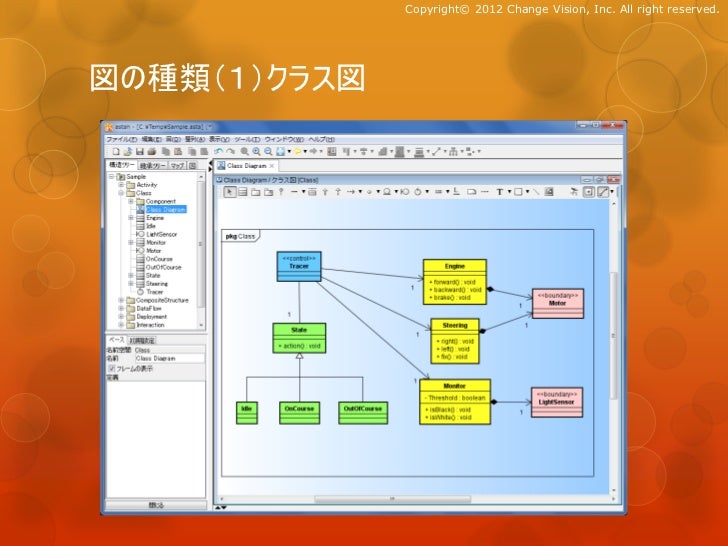728x546 pixels.
Task: Select the Package tool in diagram toolbar
Action: pos(255,192)
